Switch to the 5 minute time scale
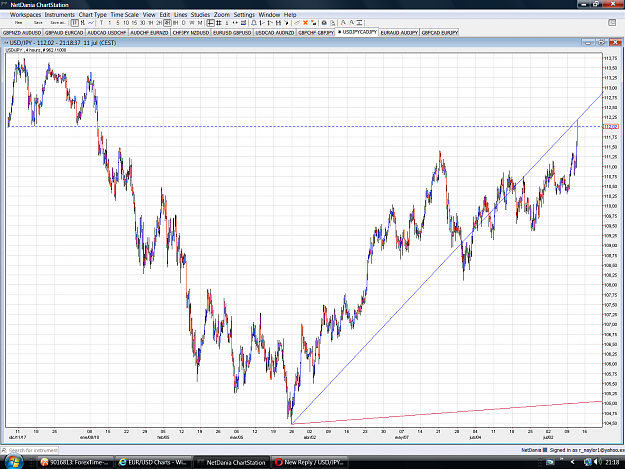 (x=118, y=23)
